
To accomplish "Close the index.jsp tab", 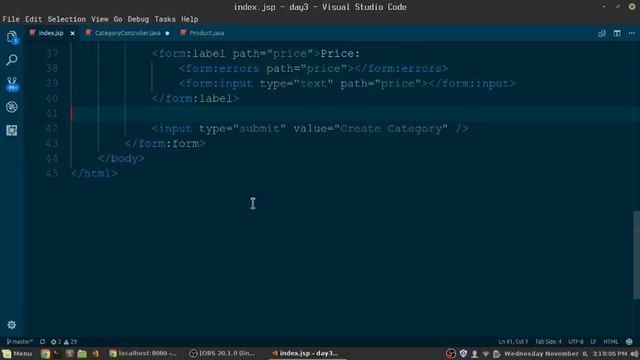I will 73,33.
